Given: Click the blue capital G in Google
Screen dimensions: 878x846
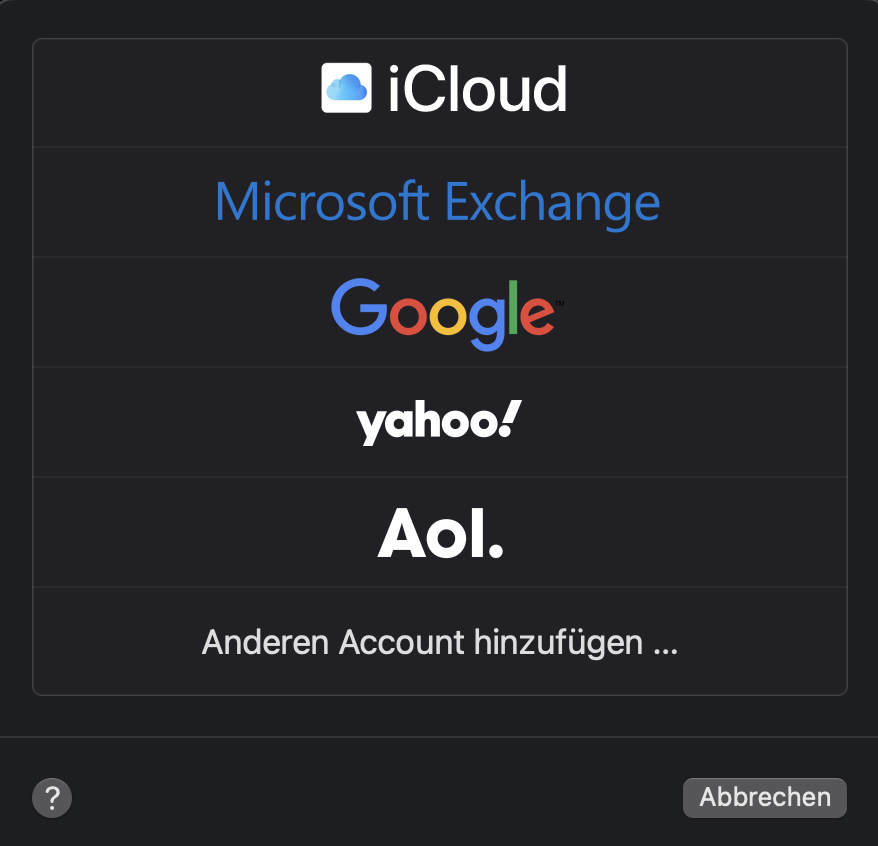Looking at the screenshot, I should [x=359, y=306].
